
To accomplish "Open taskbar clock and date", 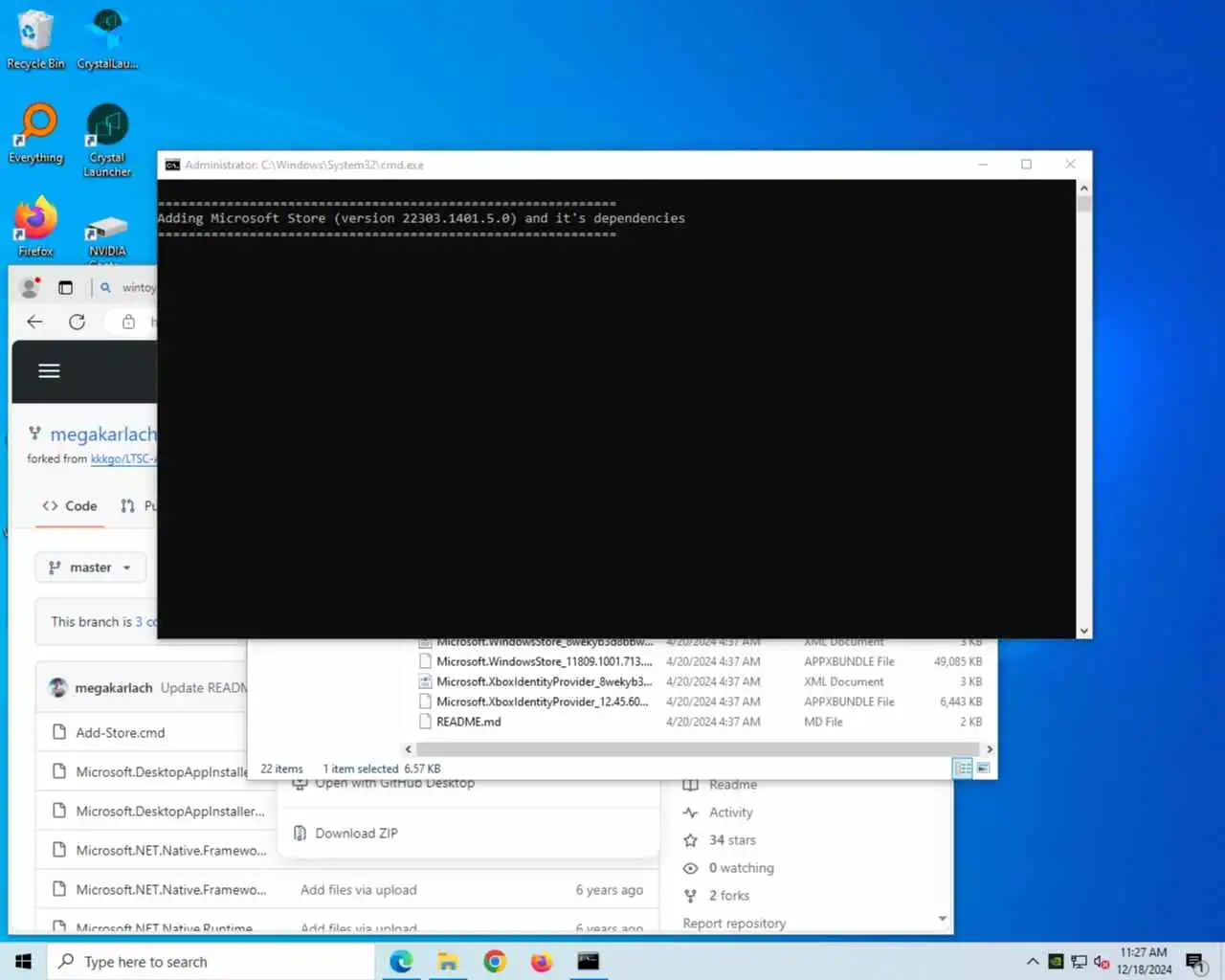I will click(x=1144, y=961).
